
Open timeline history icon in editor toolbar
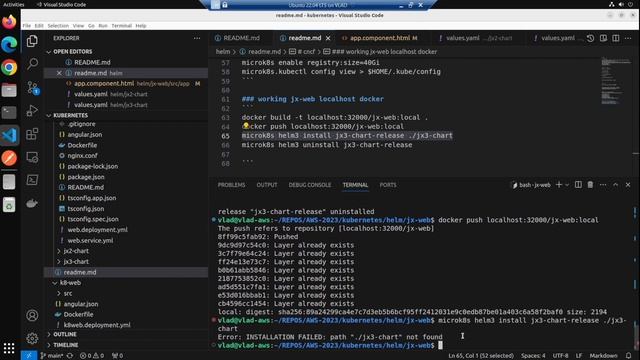coord(591,38)
